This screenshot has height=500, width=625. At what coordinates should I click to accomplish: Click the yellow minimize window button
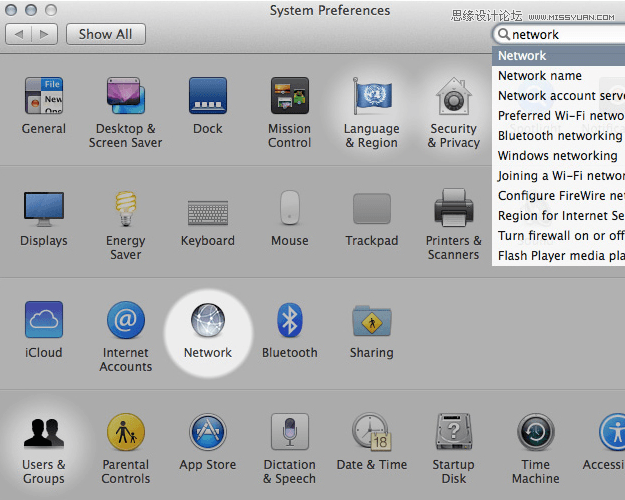[x=31, y=10]
